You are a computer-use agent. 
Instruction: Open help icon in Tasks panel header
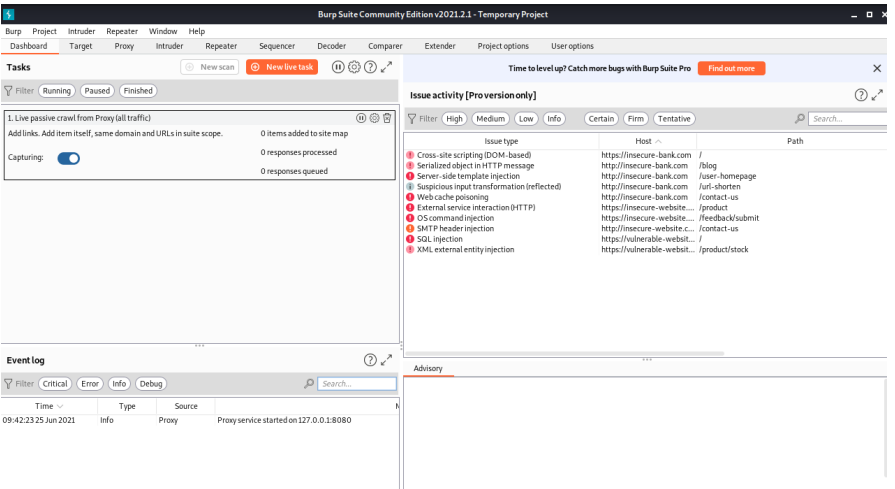[370, 67]
